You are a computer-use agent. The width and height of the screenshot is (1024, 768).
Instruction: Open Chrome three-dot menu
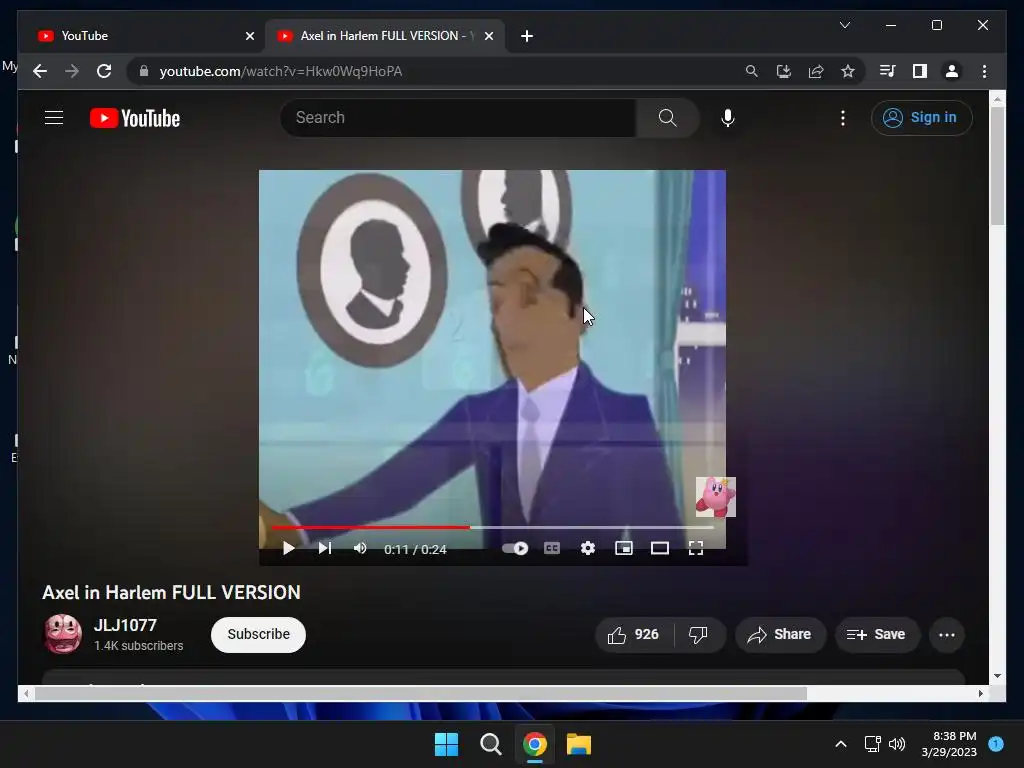point(984,71)
